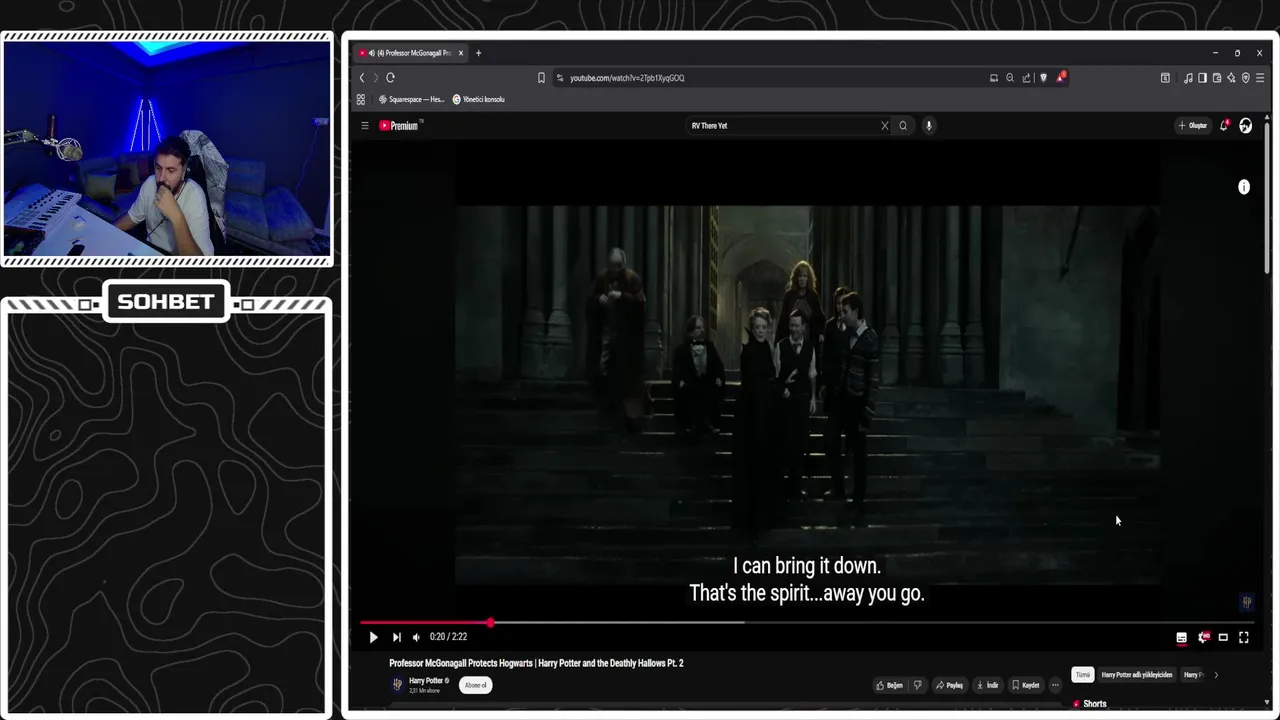Open the YouTube account avatar menu
This screenshot has width=1280, height=720.
point(1245,126)
